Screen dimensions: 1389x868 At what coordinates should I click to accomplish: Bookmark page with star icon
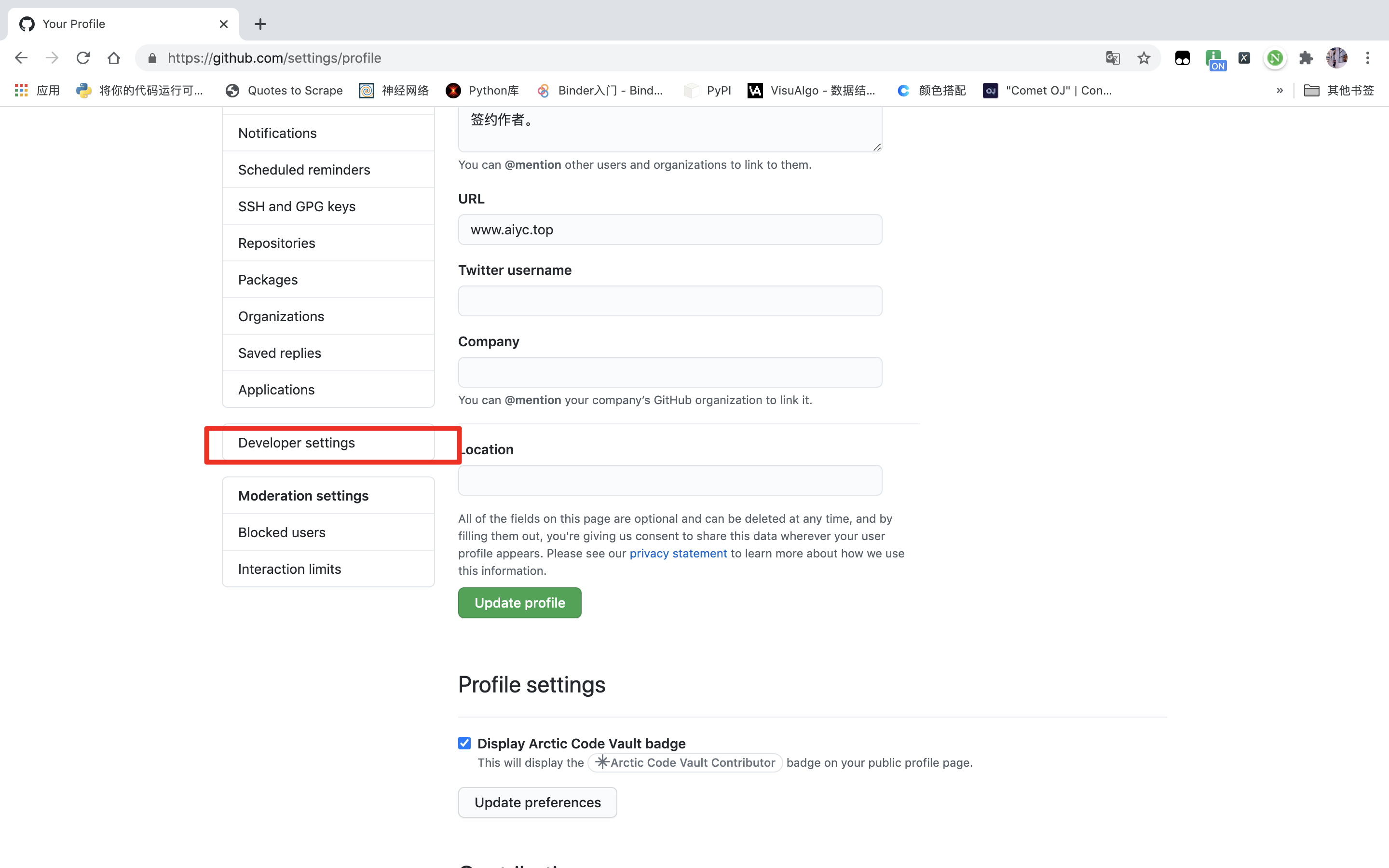click(1144, 58)
